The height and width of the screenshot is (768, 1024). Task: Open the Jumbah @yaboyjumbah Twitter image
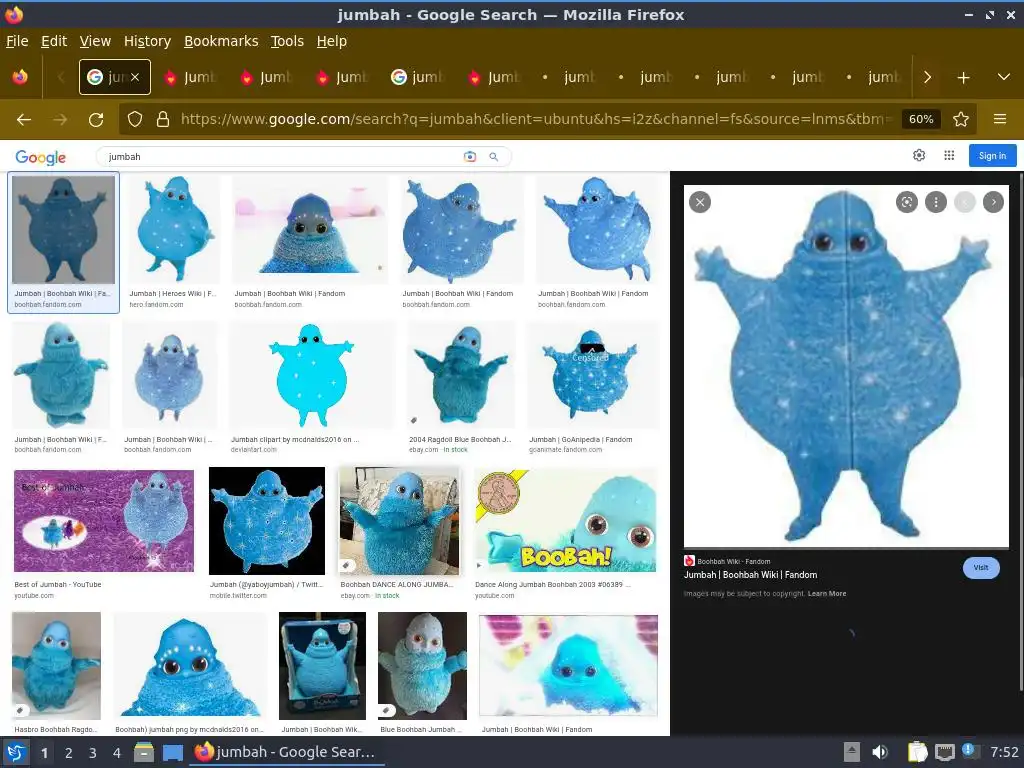pos(266,520)
